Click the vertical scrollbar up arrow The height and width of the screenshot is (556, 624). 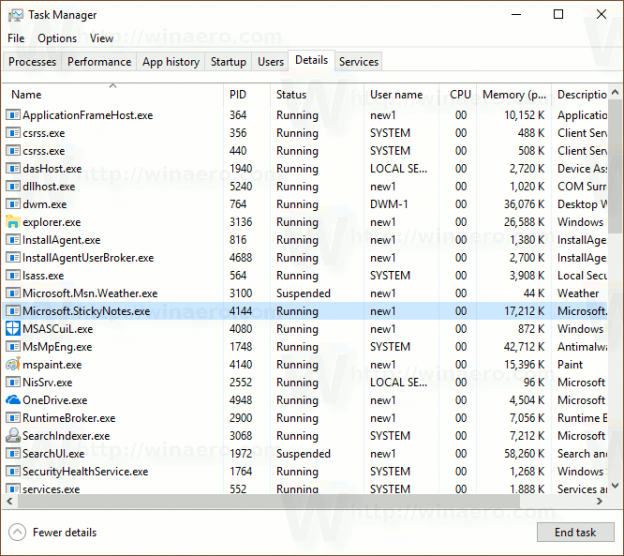[615, 92]
